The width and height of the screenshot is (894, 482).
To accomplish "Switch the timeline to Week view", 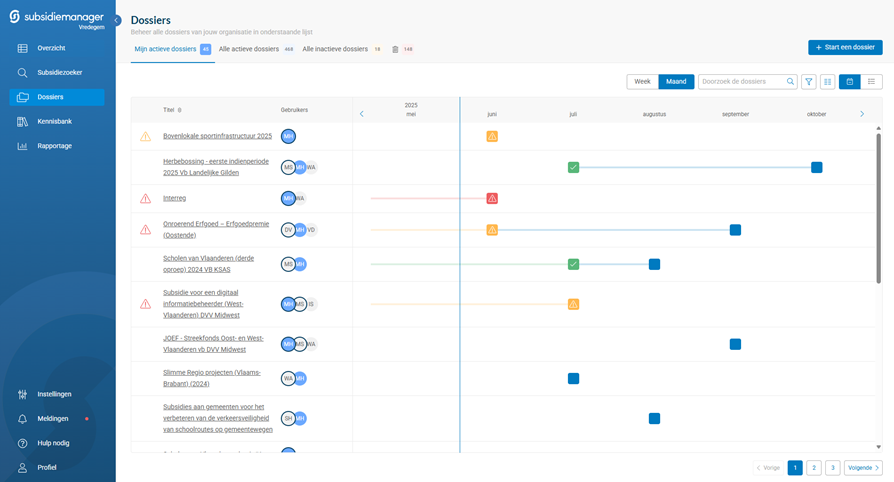I will click(642, 82).
